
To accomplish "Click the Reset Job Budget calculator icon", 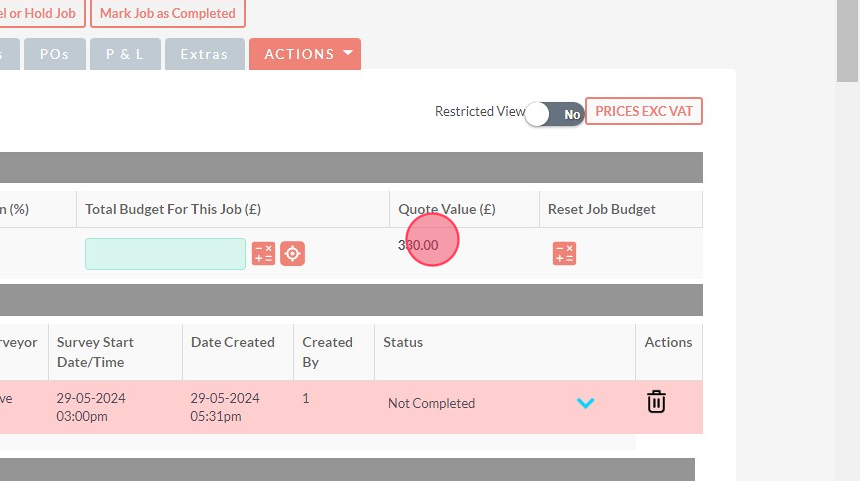I will pyautogui.click(x=564, y=254).
